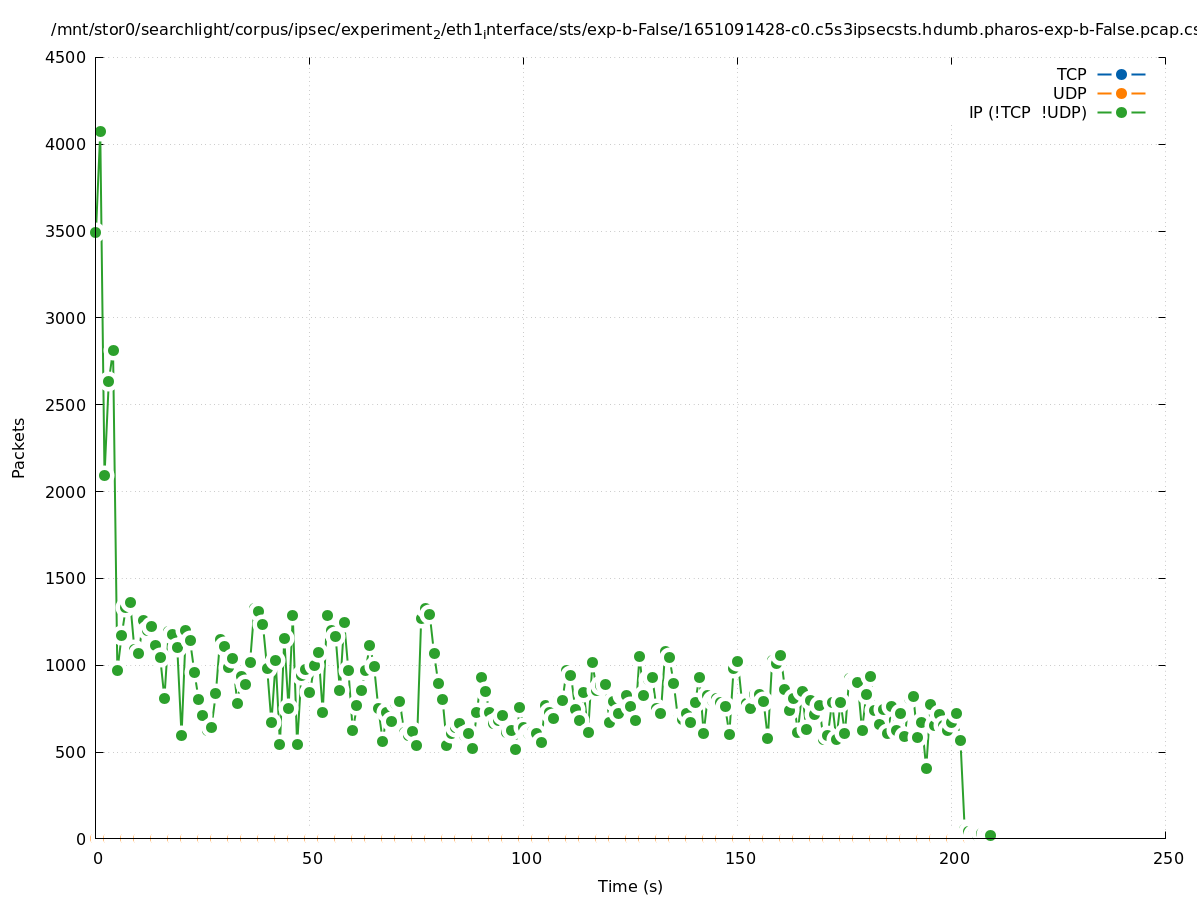The width and height of the screenshot is (1197, 900).
Task: Click the final green data point near 208 seconds
Action: pyautogui.click(x=990, y=835)
